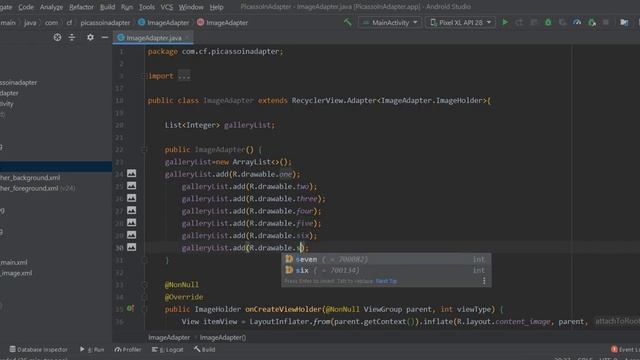Click the Debug app bug icon
The image size is (640, 360).
coord(548,22)
